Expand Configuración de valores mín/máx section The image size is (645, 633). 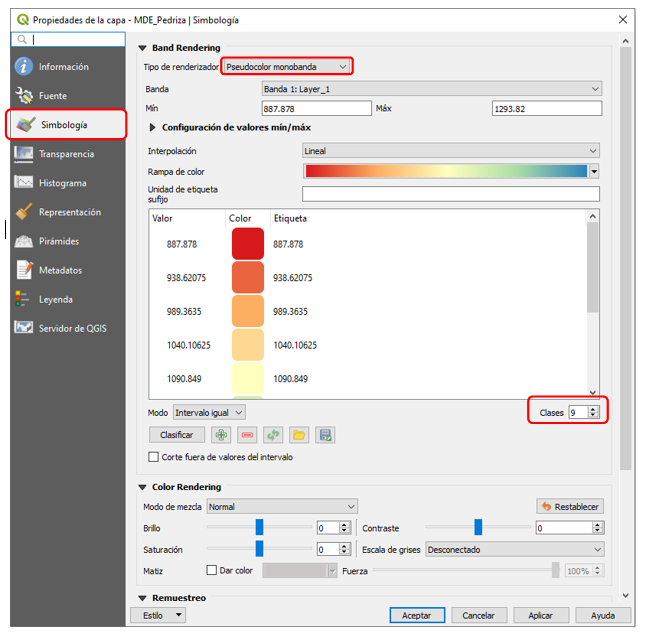pos(153,128)
